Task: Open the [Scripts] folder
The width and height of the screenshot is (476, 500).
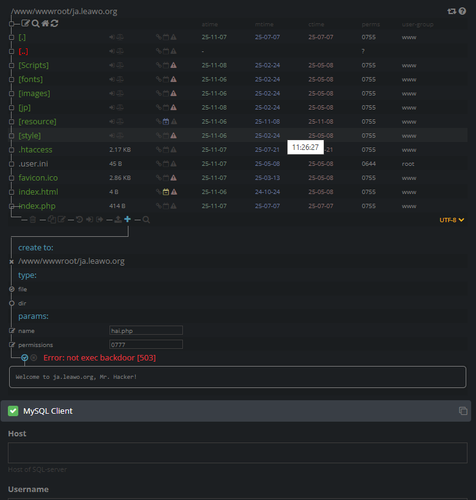Action: click(x=34, y=65)
